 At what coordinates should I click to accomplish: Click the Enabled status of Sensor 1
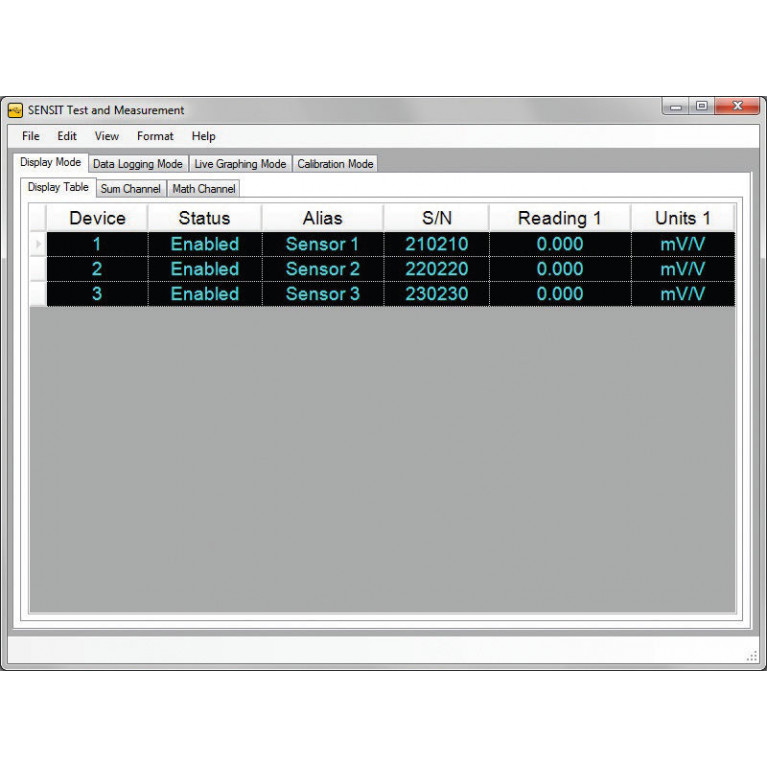click(x=205, y=244)
